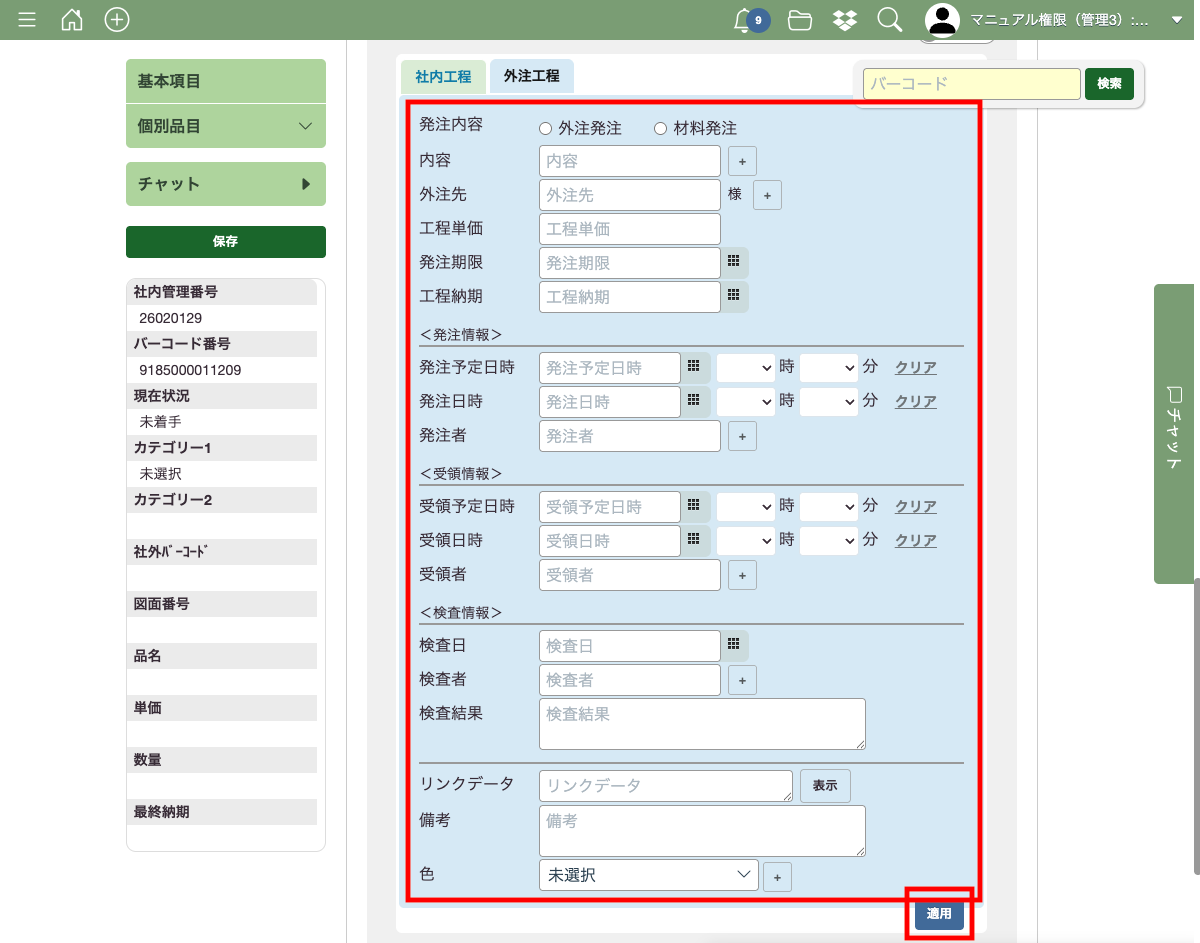Image resolution: width=1200 pixels, height=943 pixels.
Task: Click the バーコード input field
Action: point(971,84)
